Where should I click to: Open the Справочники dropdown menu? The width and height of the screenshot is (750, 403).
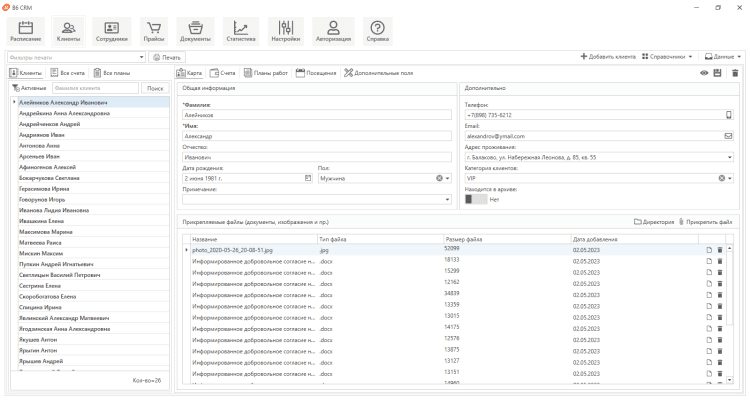(x=667, y=56)
